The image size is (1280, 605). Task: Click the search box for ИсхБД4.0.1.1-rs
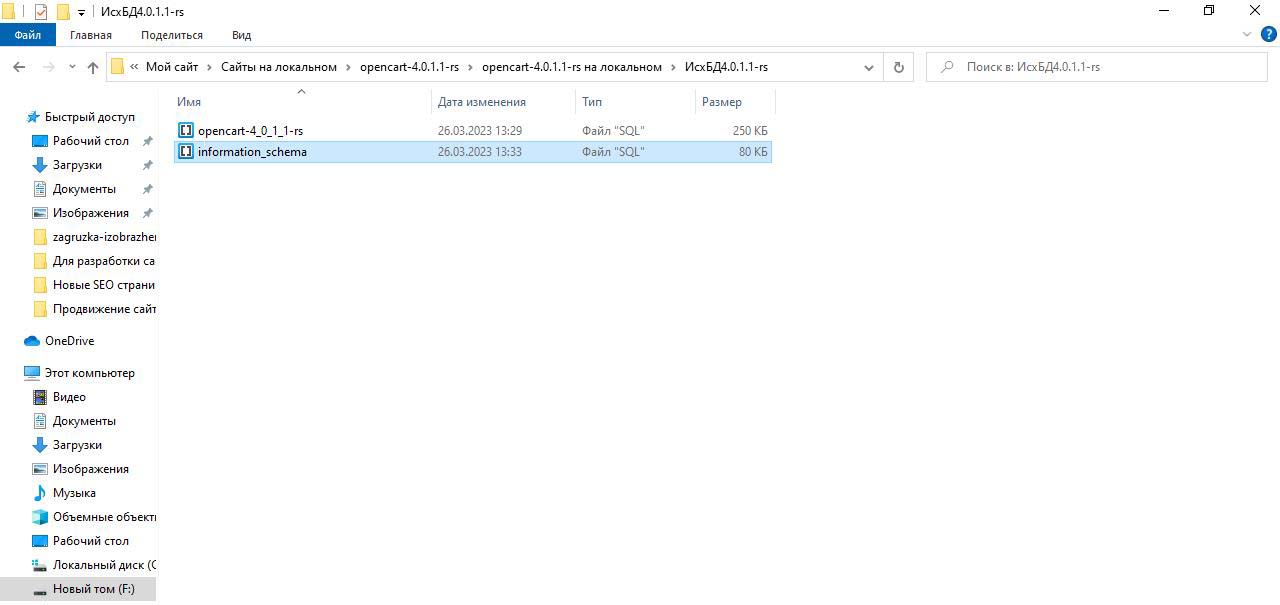coord(1100,67)
